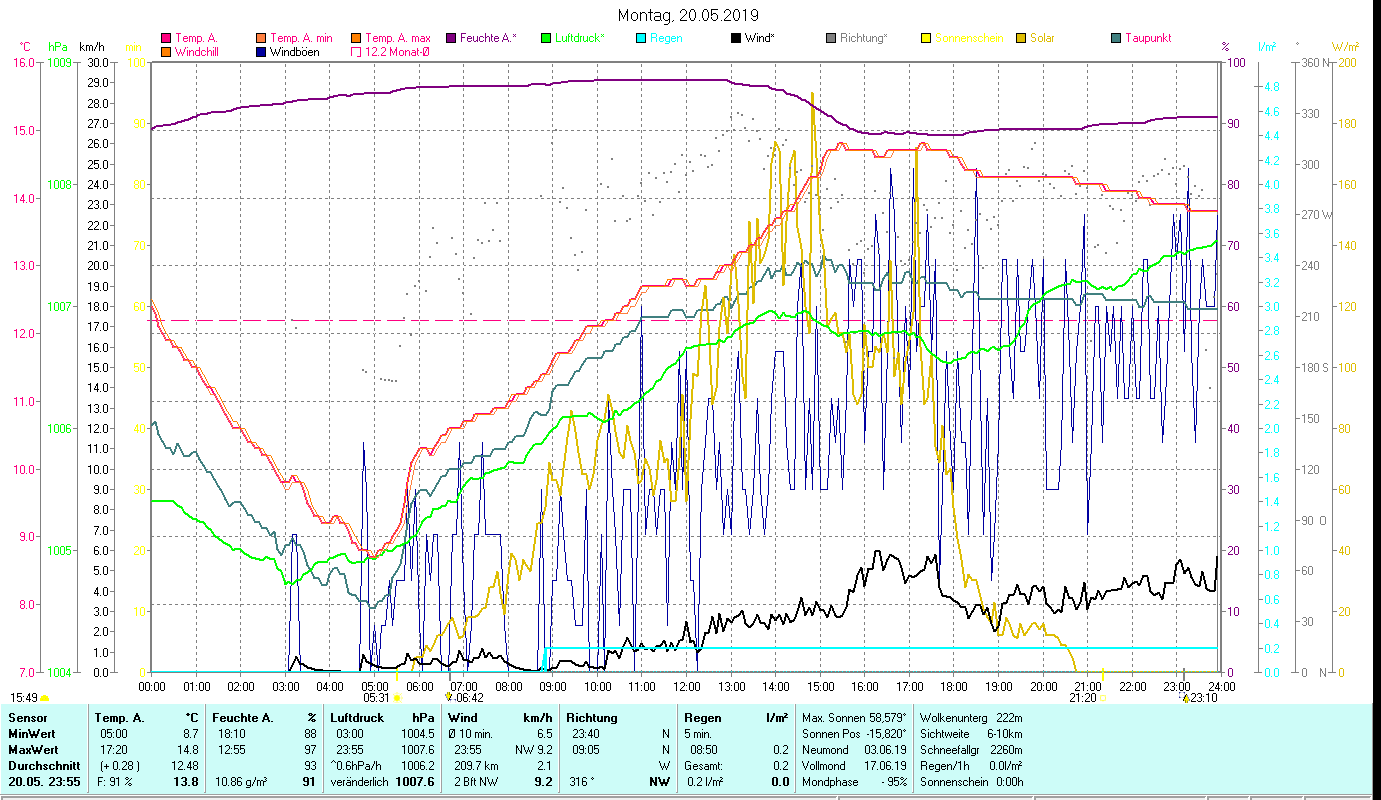Toggle the 12.2 Monat-Ø legend box
Viewport: 1381px width, 800px height.
click(x=355, y=52)
